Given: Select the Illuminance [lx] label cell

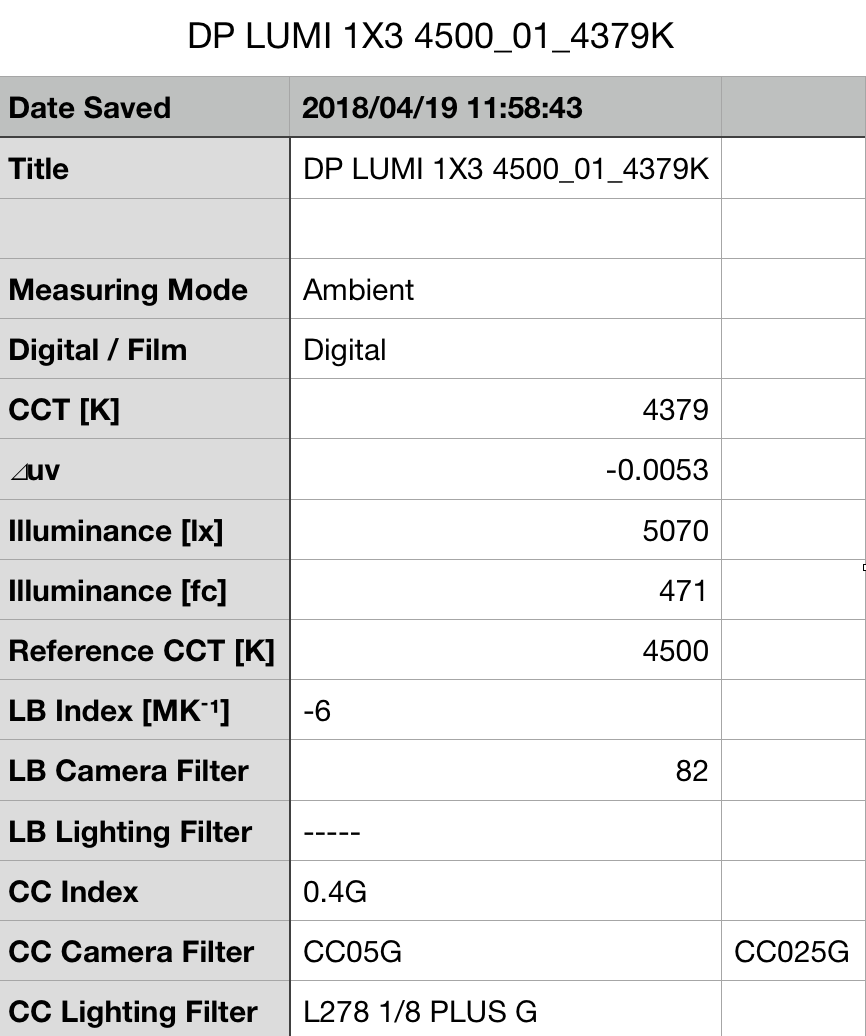Looking at the screenshot, I should (115, 531).
